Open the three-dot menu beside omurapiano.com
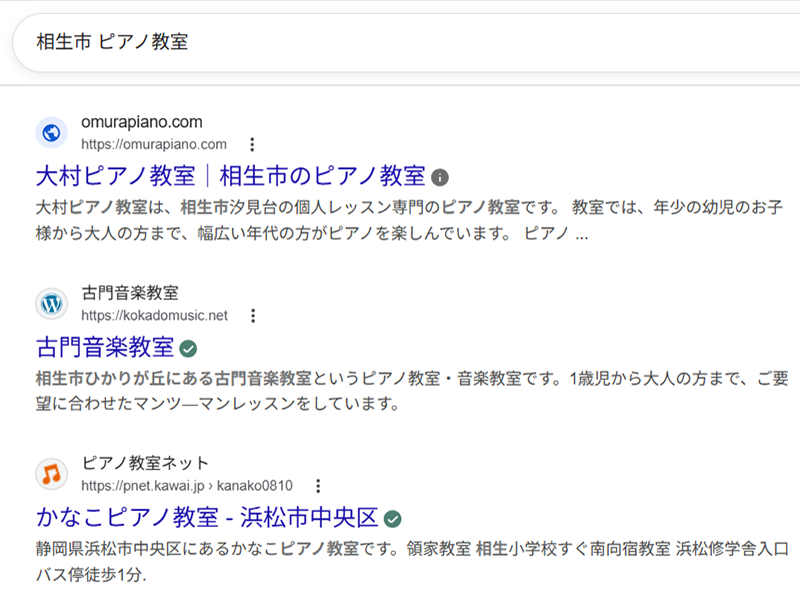 tap(252, 144)
